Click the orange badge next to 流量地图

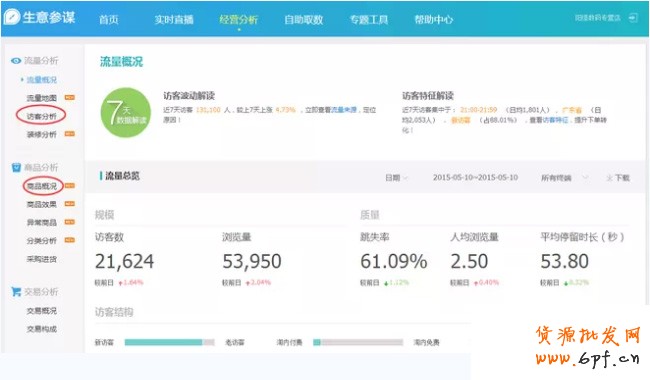click(70, 97)
